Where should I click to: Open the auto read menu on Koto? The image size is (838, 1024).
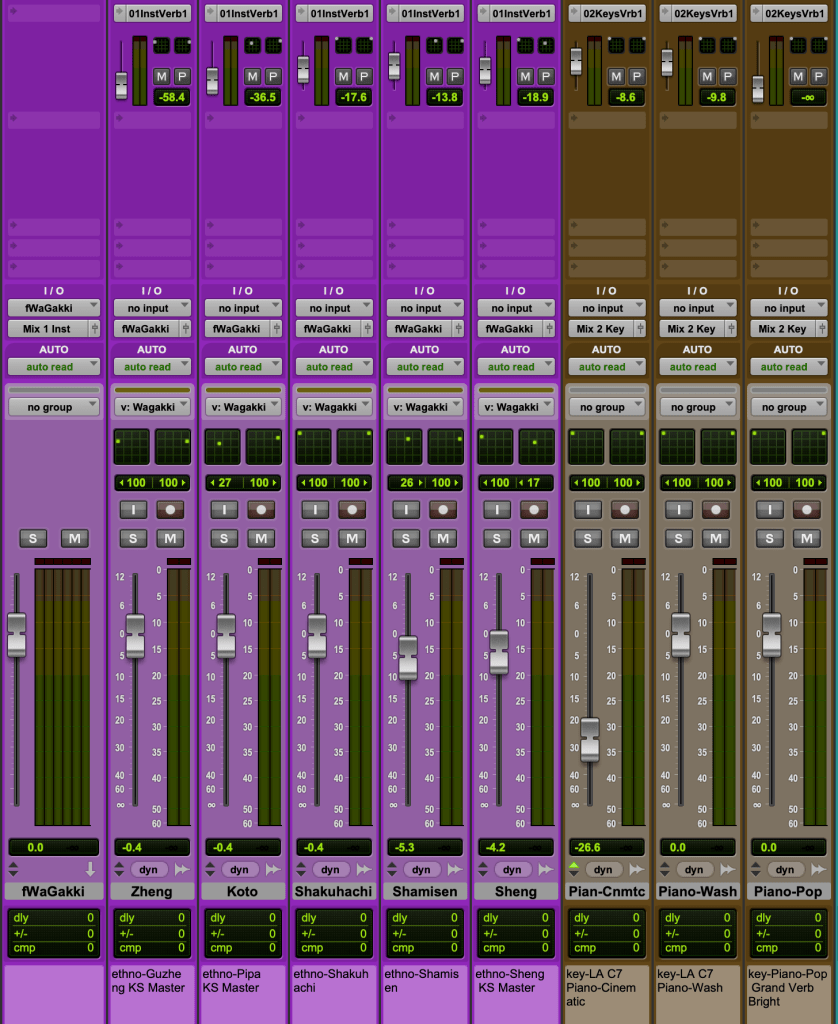[242, 367]
